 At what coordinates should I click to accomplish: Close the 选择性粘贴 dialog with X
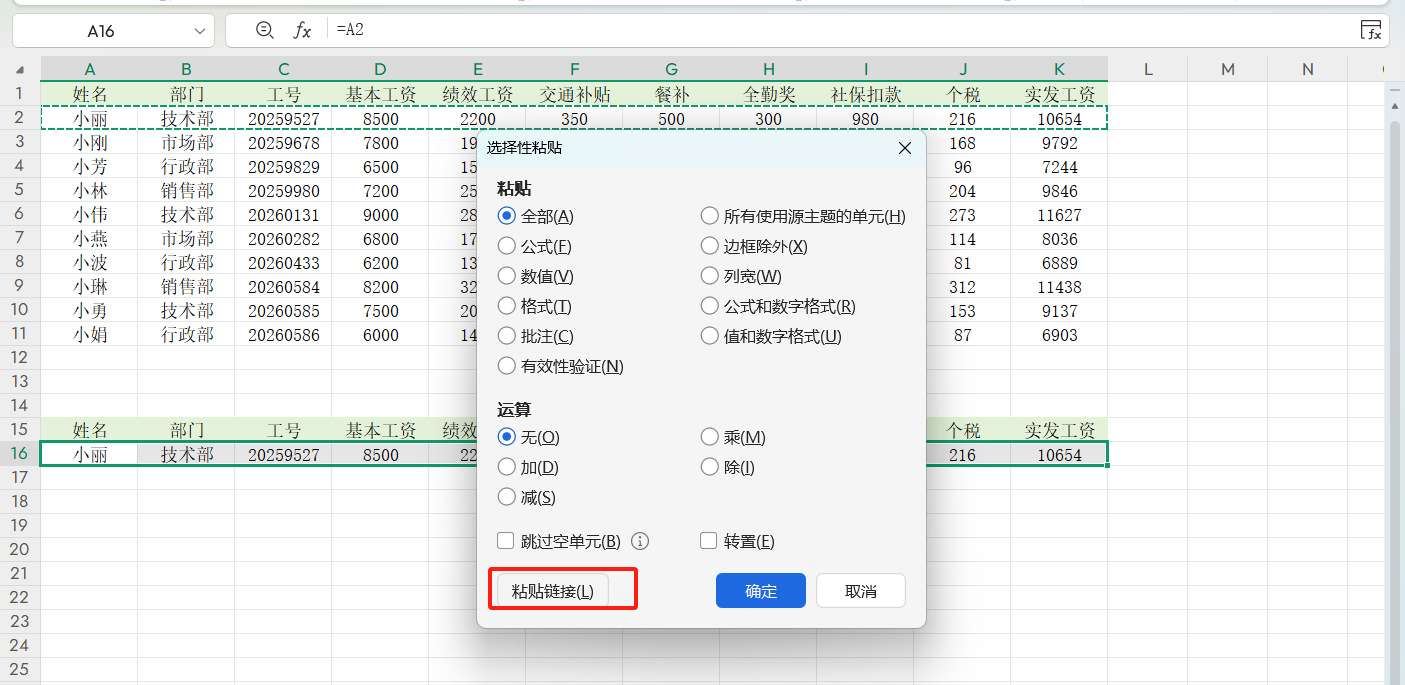coord(904,148)
